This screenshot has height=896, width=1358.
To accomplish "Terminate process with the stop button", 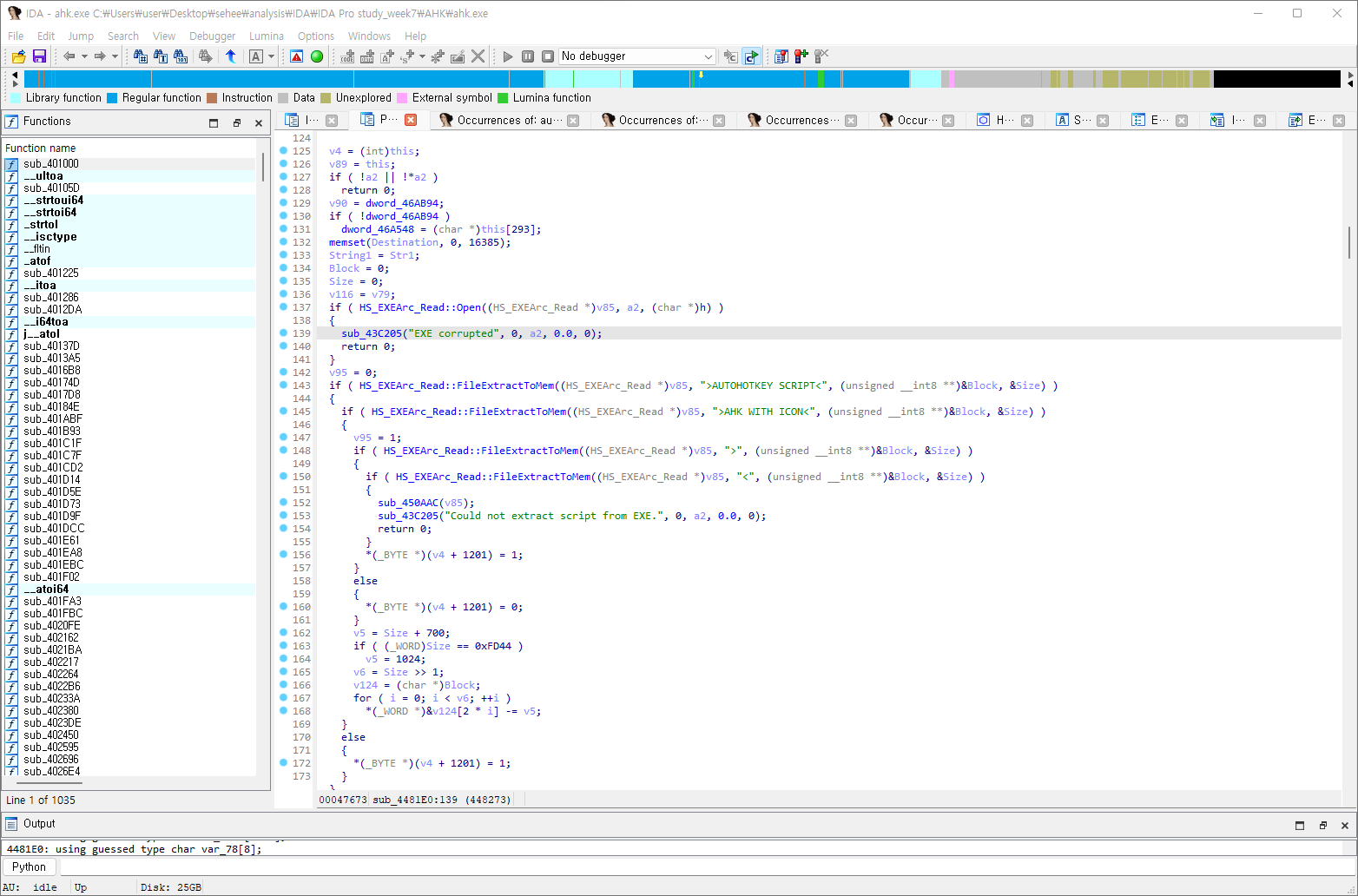I will (548, 56).
